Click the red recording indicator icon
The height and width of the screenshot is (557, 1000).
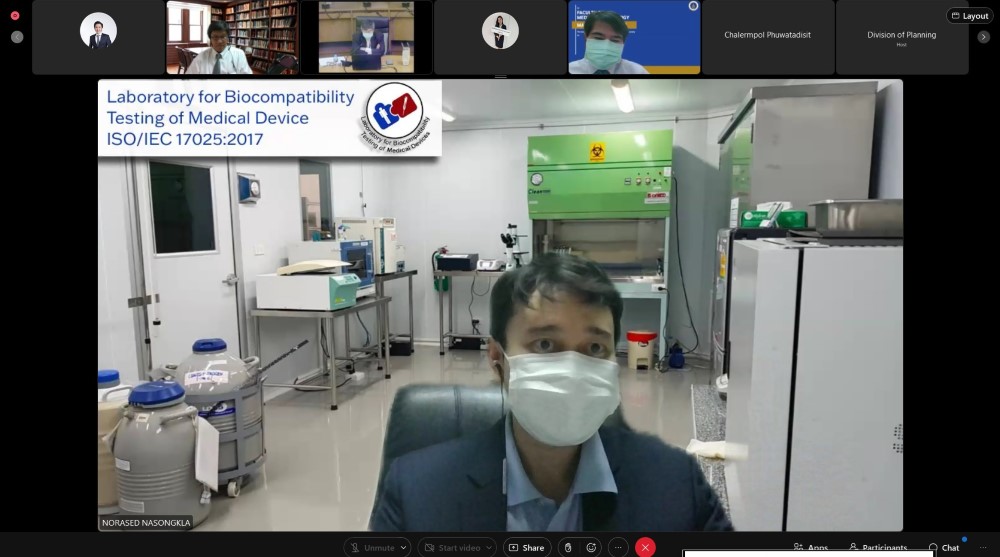[15, 16]
